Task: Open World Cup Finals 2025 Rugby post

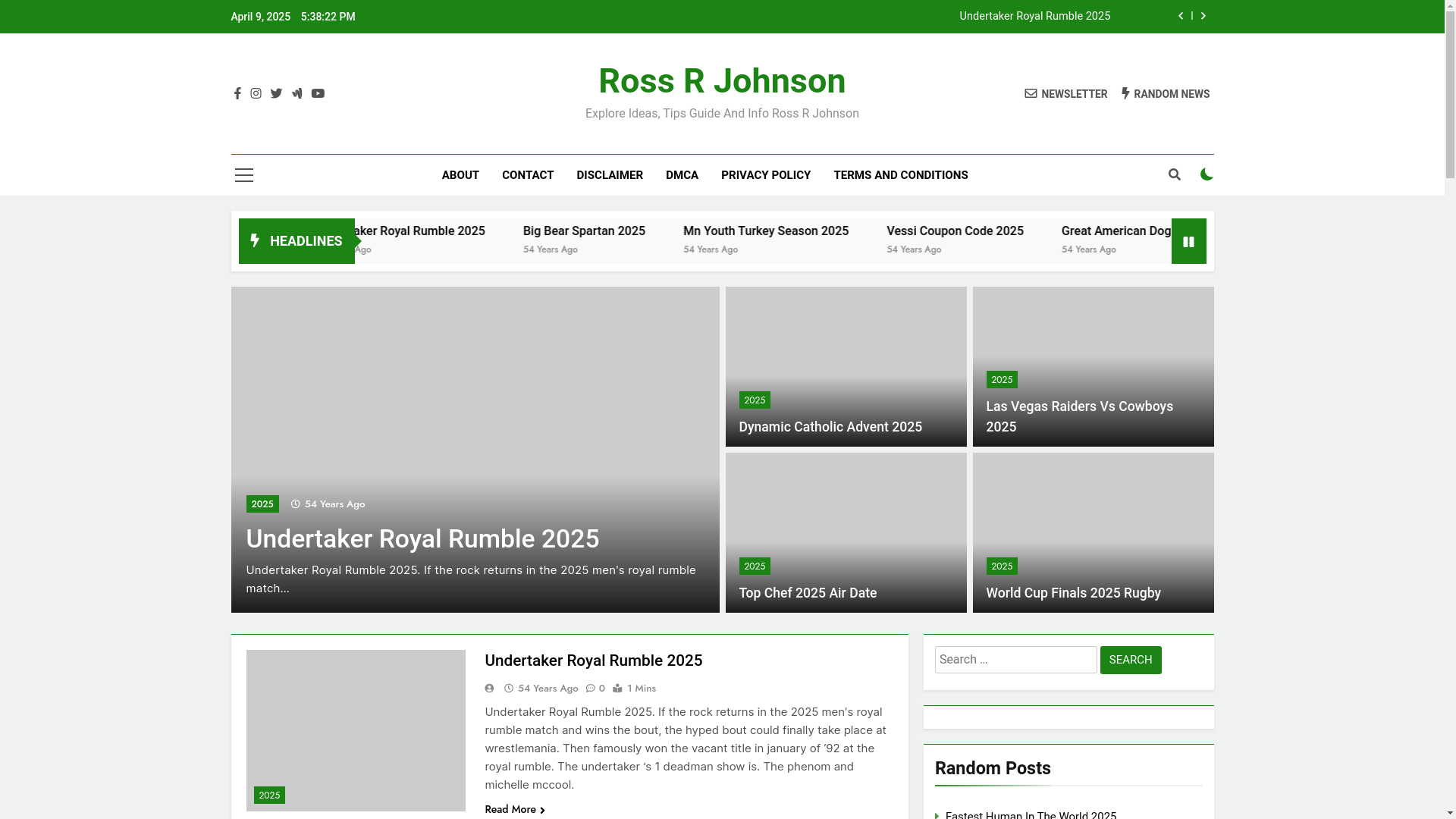Action: click(x=1073, y=593)
